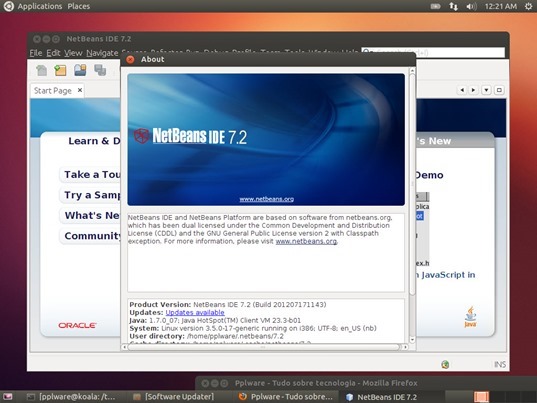Screen dimensions: 537x403
Task: Click the sound volume indicator
Action: click(x=471, y=6)
